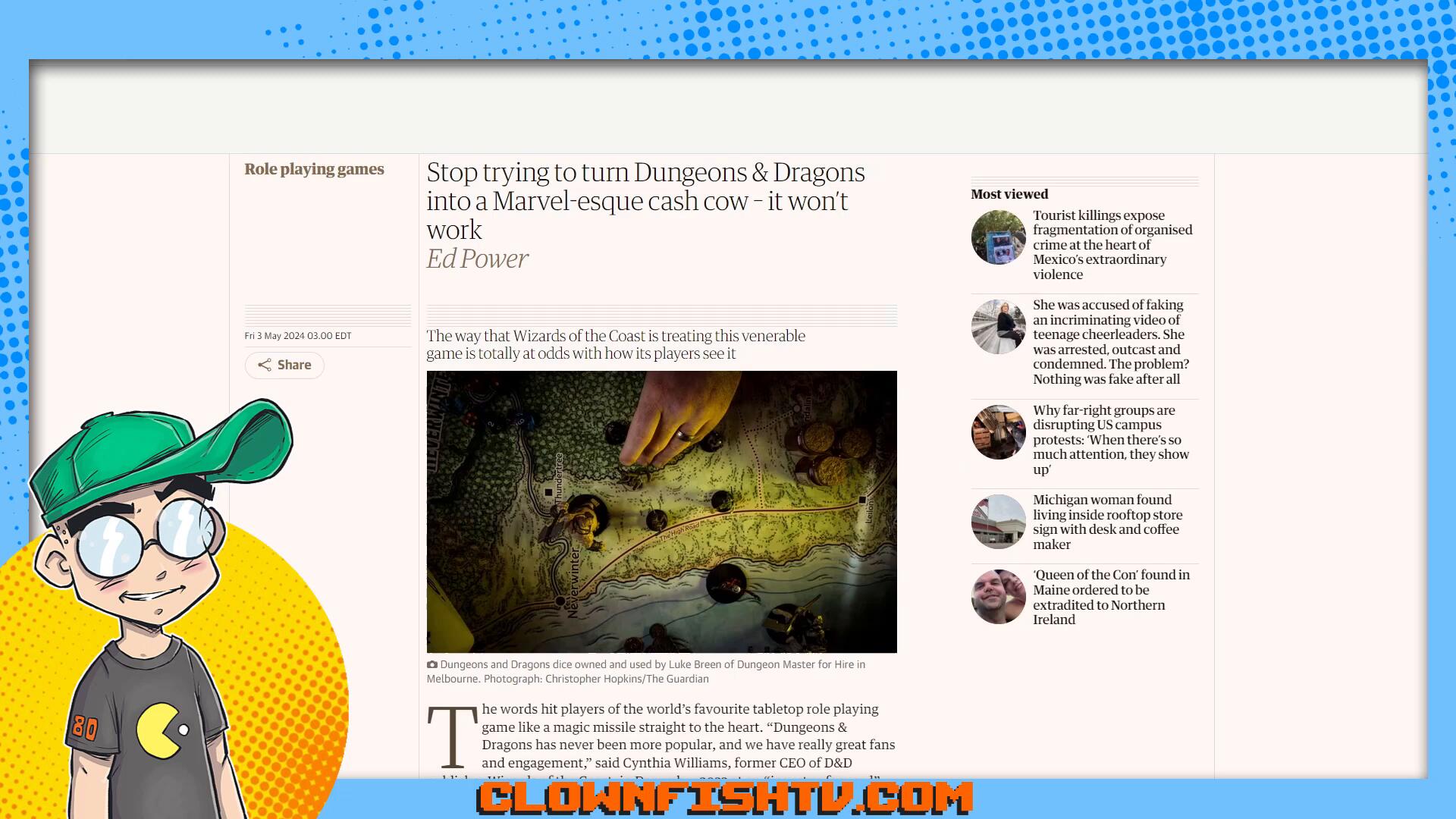Click the Ed Power author name
The image size is (1456, 819).
click(477, 259)
